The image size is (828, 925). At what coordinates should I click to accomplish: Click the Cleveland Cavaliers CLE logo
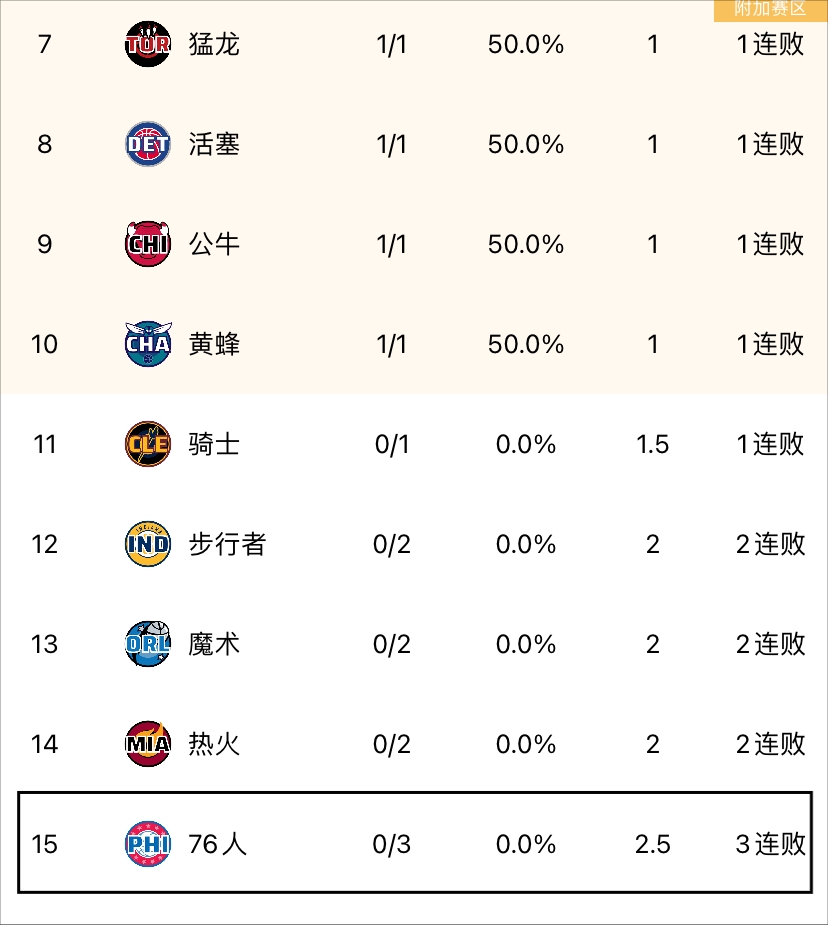click(x=148, y=444)
